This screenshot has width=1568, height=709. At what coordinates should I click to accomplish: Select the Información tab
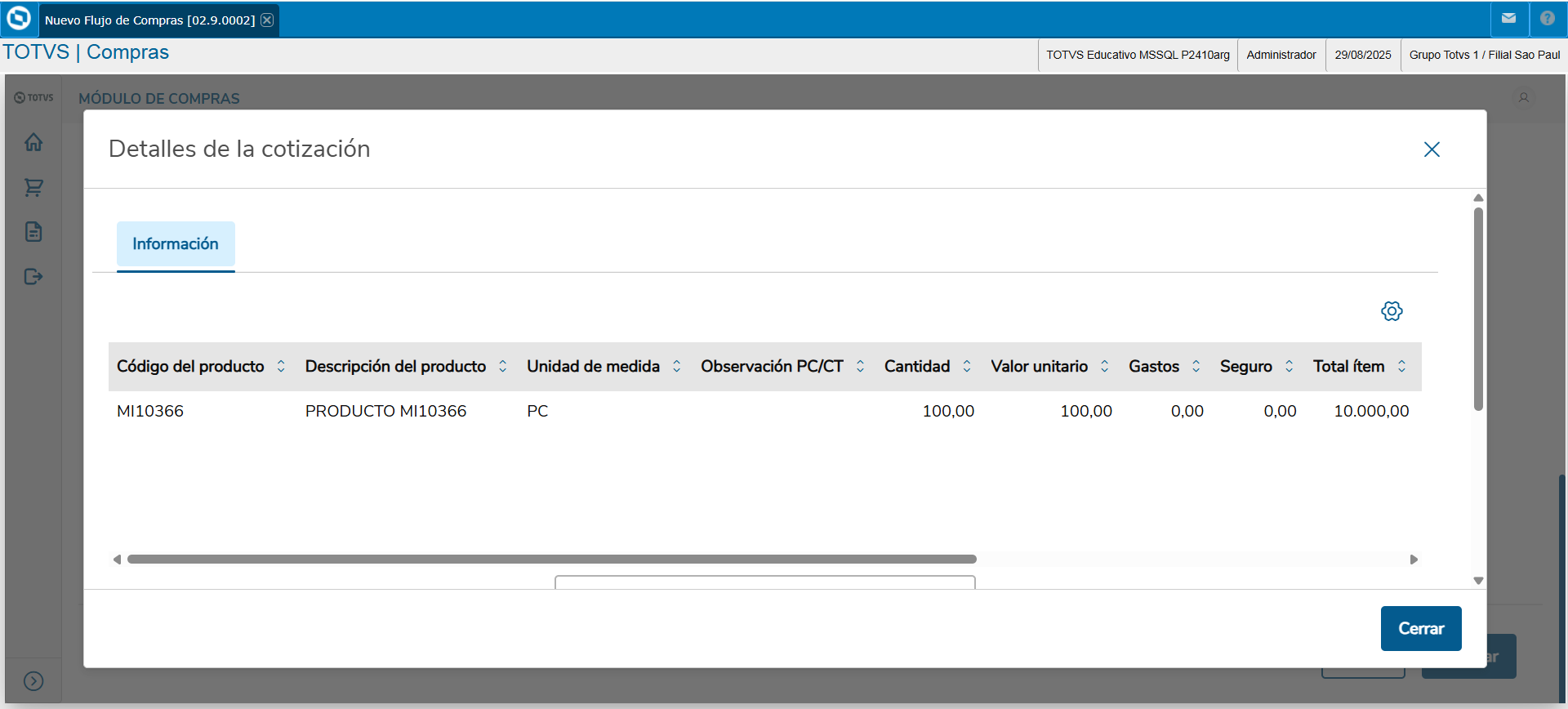[176, 245]
